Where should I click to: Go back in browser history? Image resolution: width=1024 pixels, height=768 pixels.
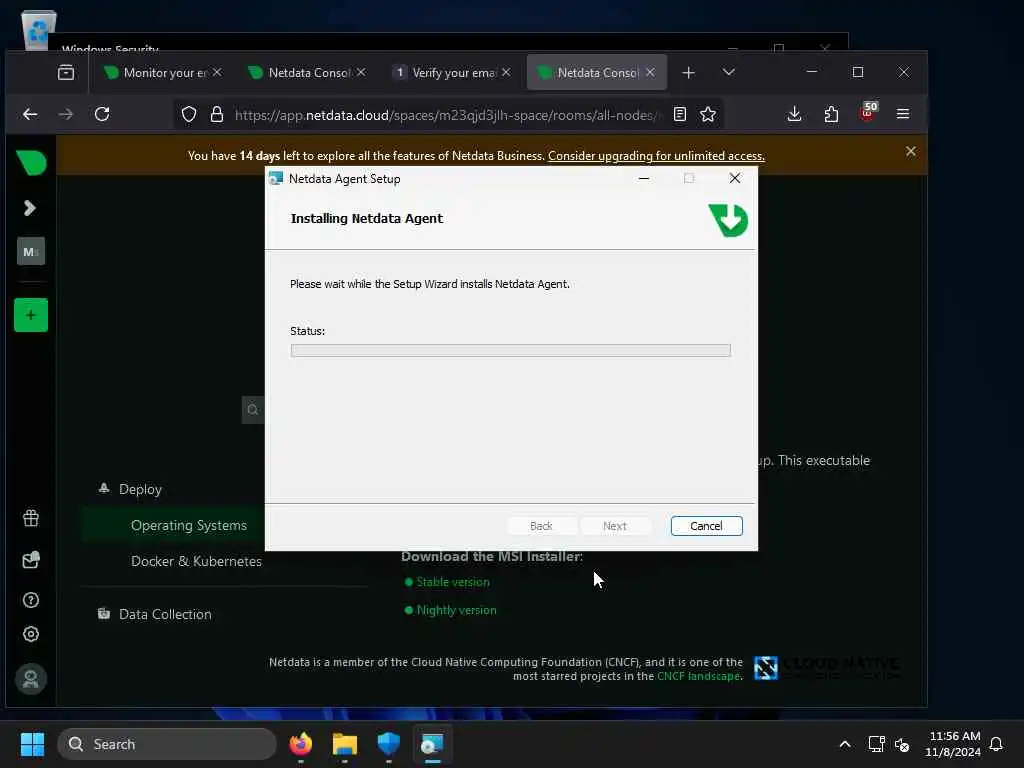30,114
